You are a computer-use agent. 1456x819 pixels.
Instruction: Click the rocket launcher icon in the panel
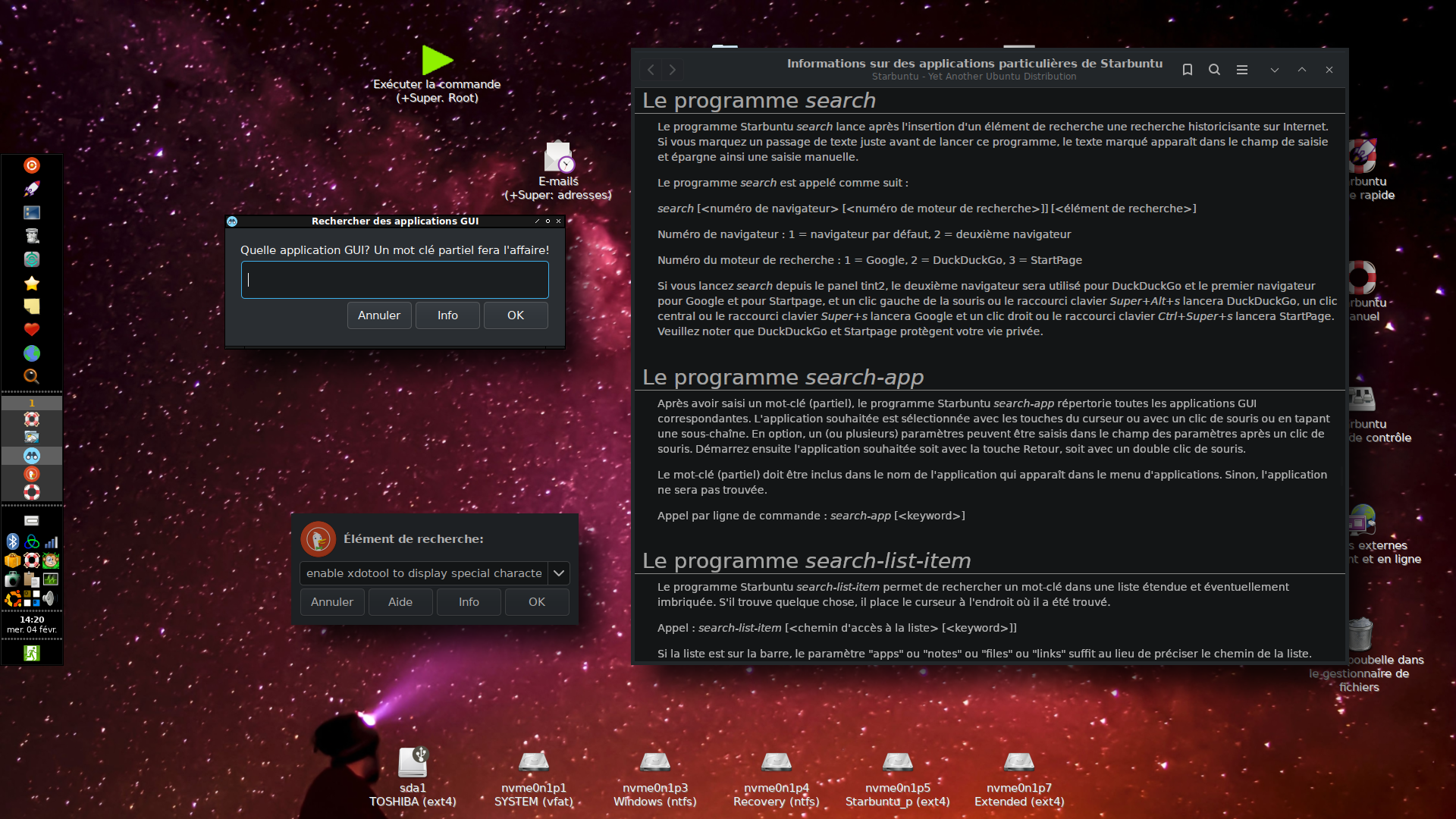[x=32, y=189]
